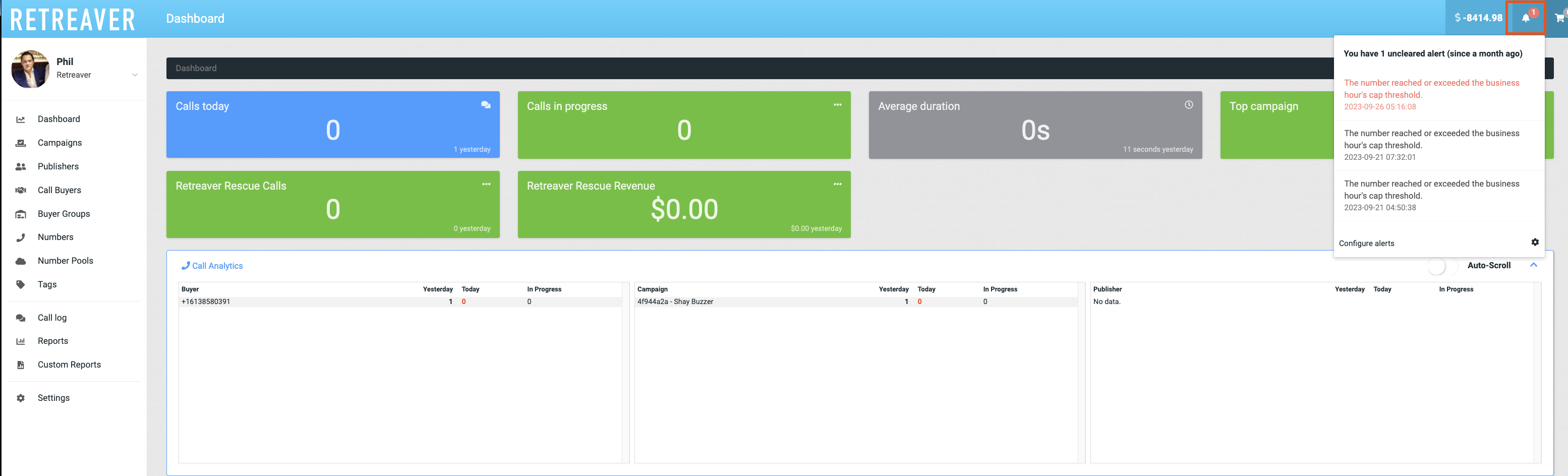Click the Configure alerts gear icon
1568x476 pixels.
tap(1535, 242)
